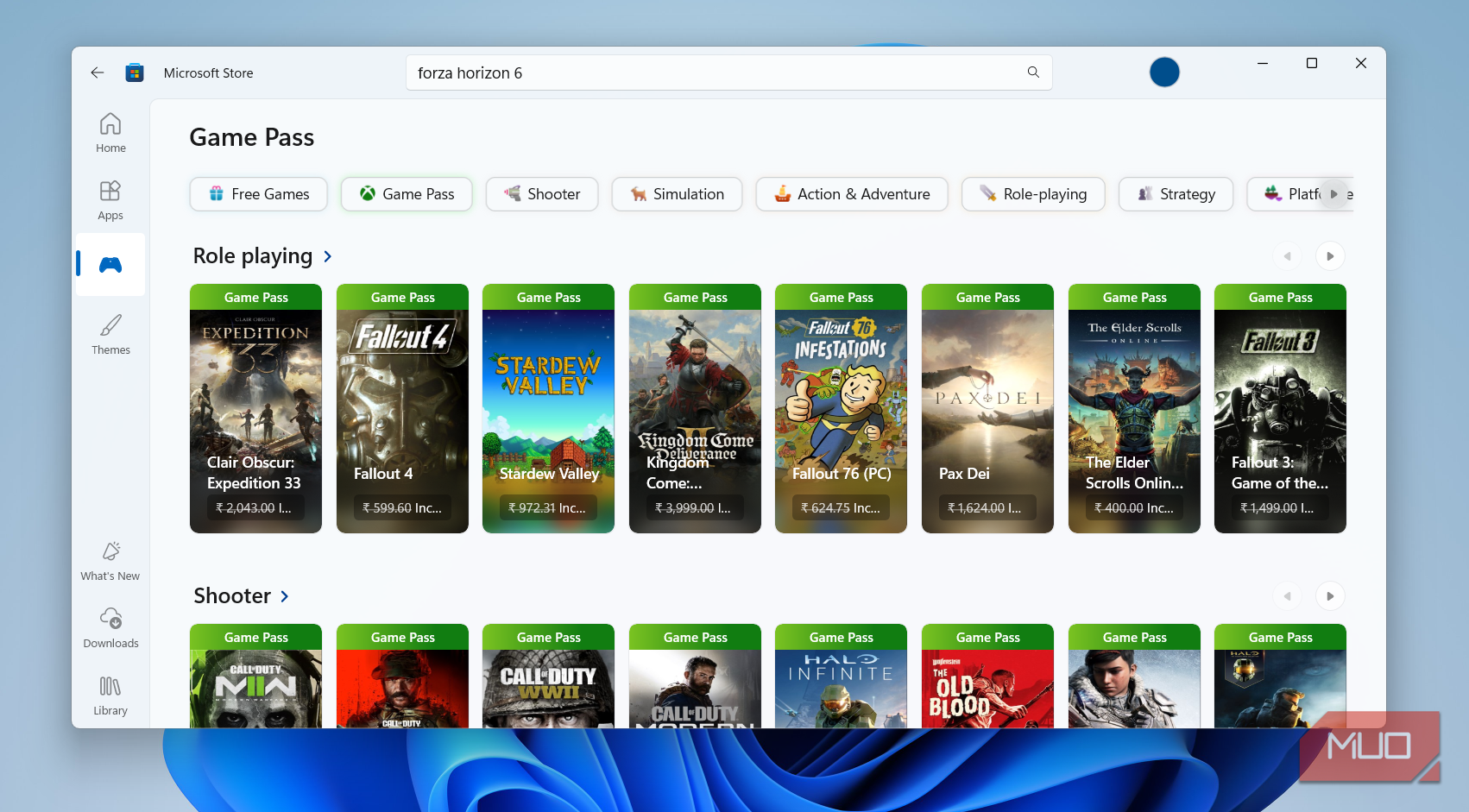Open the user profile avatar
1469x812 pixels.
click(1164, 72)
